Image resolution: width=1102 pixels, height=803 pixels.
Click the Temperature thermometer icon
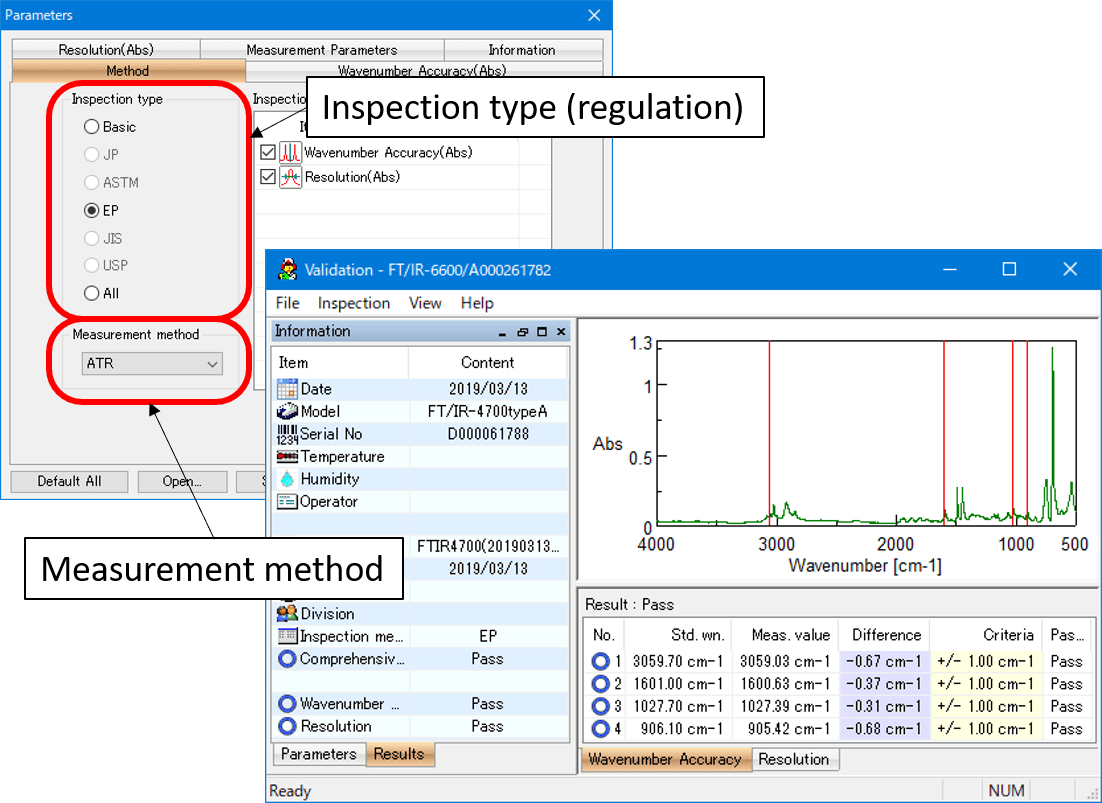pos(287,457)
